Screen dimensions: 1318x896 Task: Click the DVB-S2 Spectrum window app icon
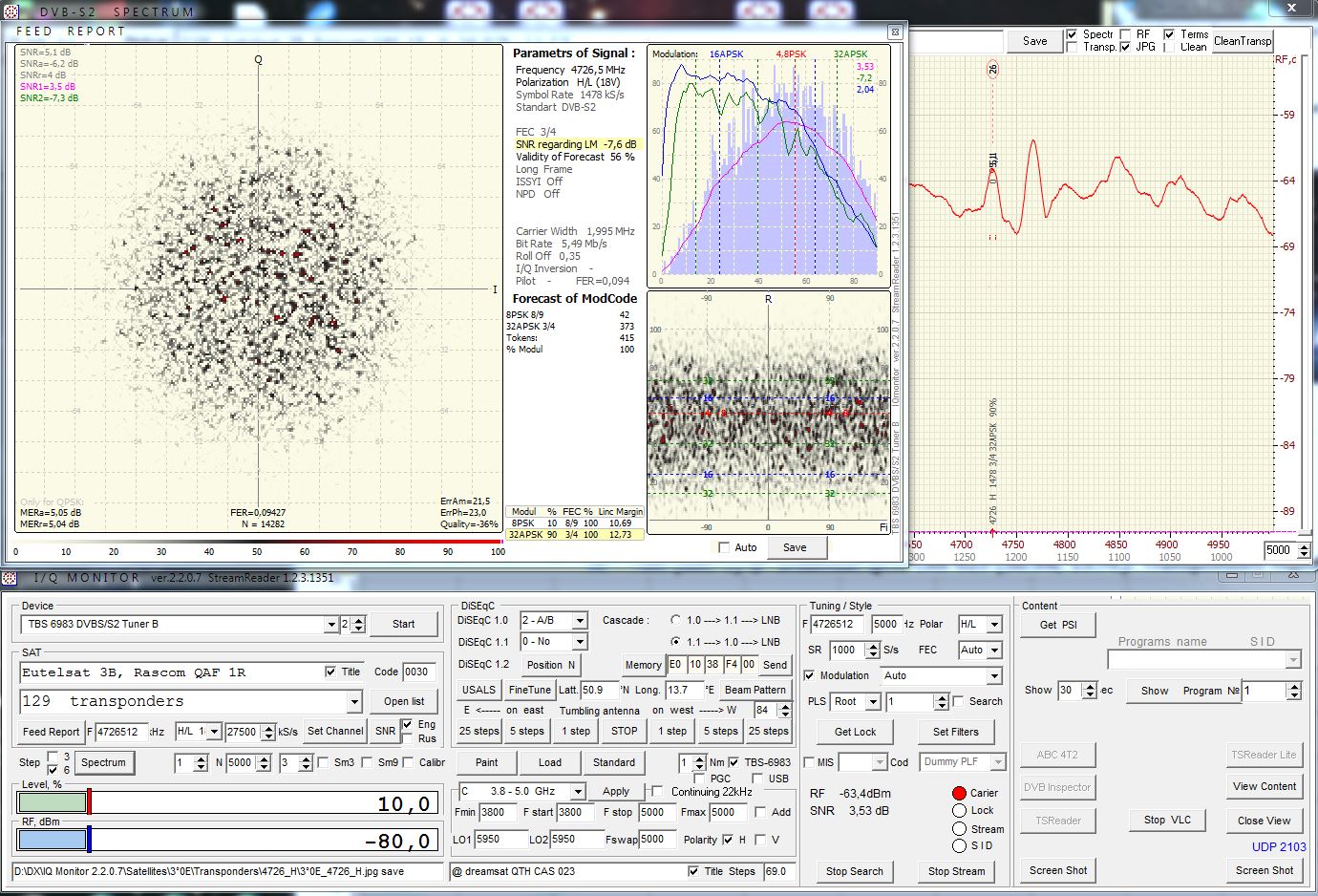(x=11, y=11)
